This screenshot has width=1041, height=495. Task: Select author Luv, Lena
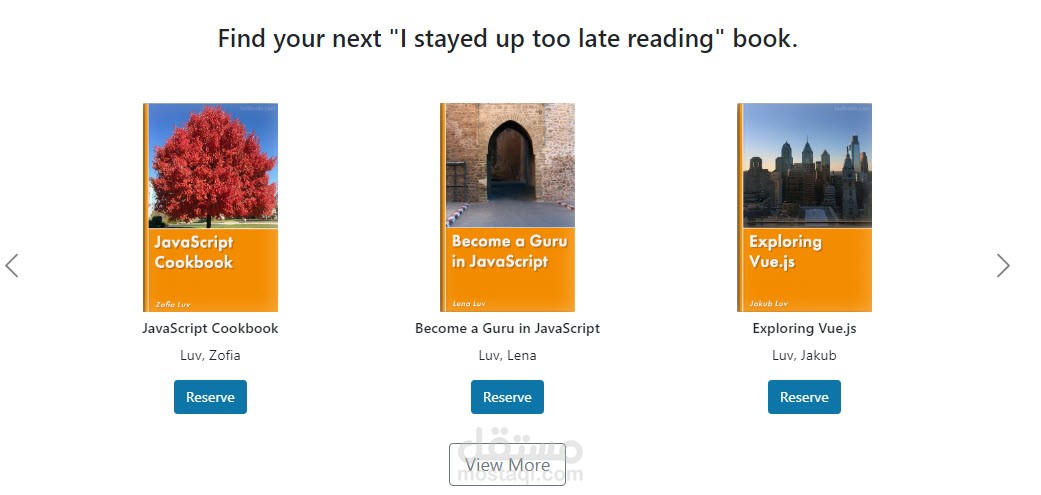[507, 355]
